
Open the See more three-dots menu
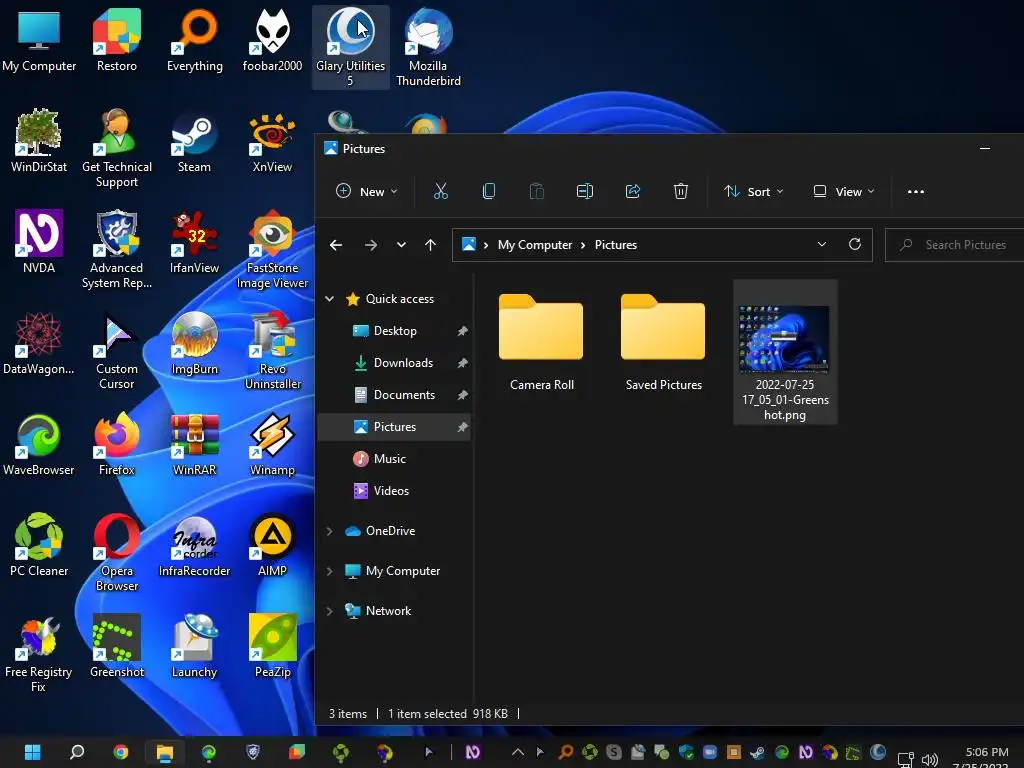click(916, 191)
